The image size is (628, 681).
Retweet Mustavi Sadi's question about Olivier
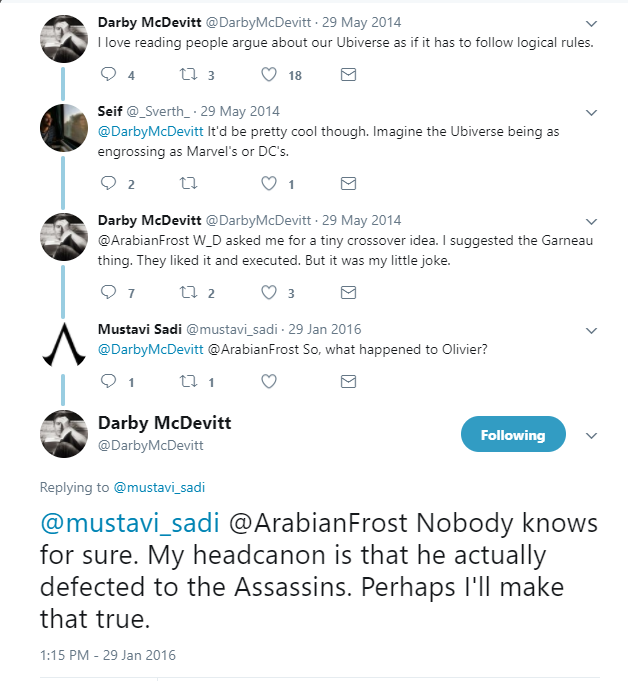click(187, 381)
